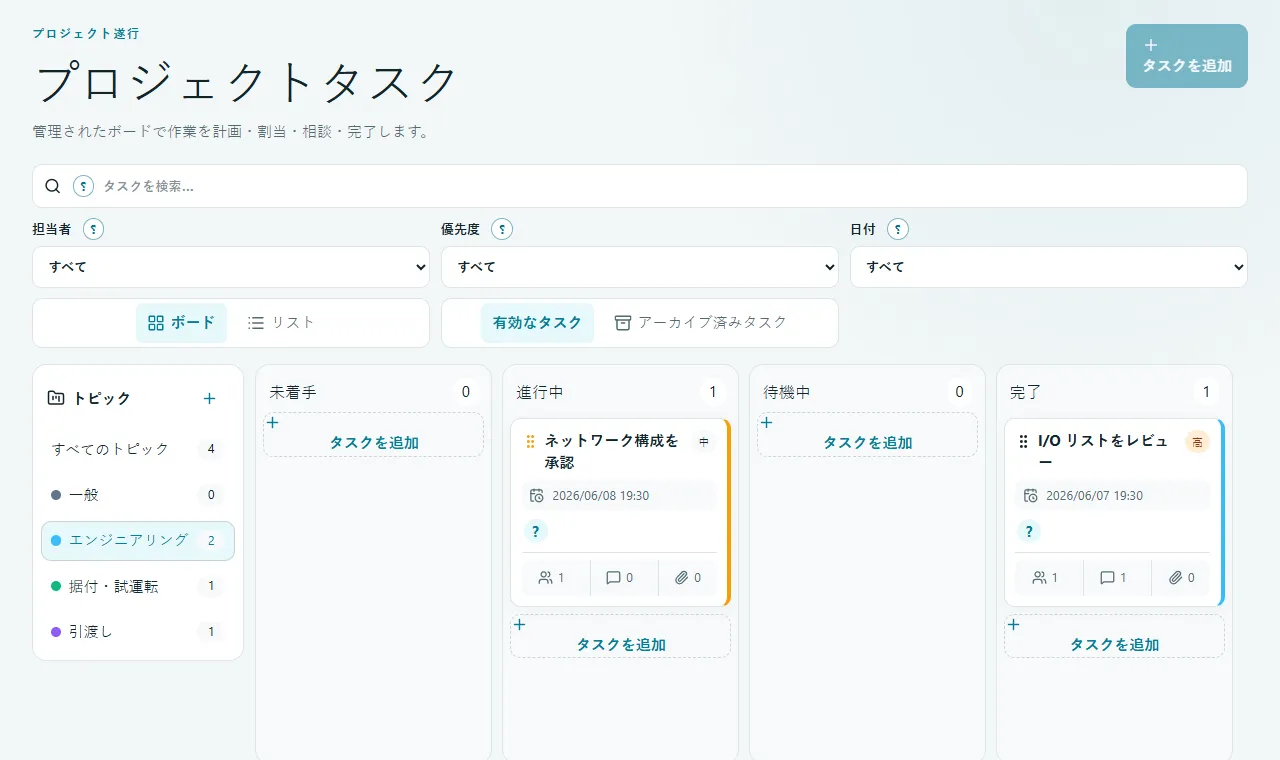Select エンジニアリング topic
Viewport: 1280px width, 760px height.
coord(138,541)
